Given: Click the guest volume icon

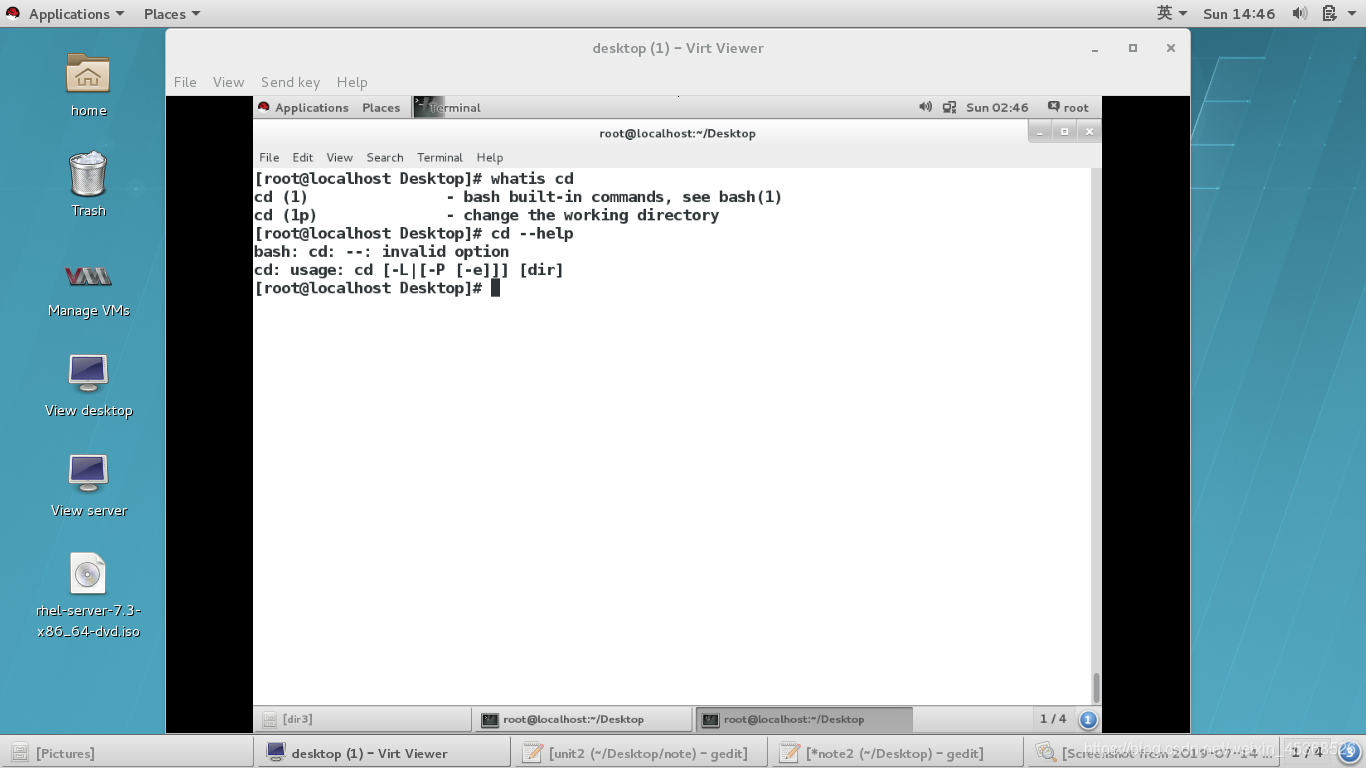Looking at the screenshot, I should (x=925, y=107).
